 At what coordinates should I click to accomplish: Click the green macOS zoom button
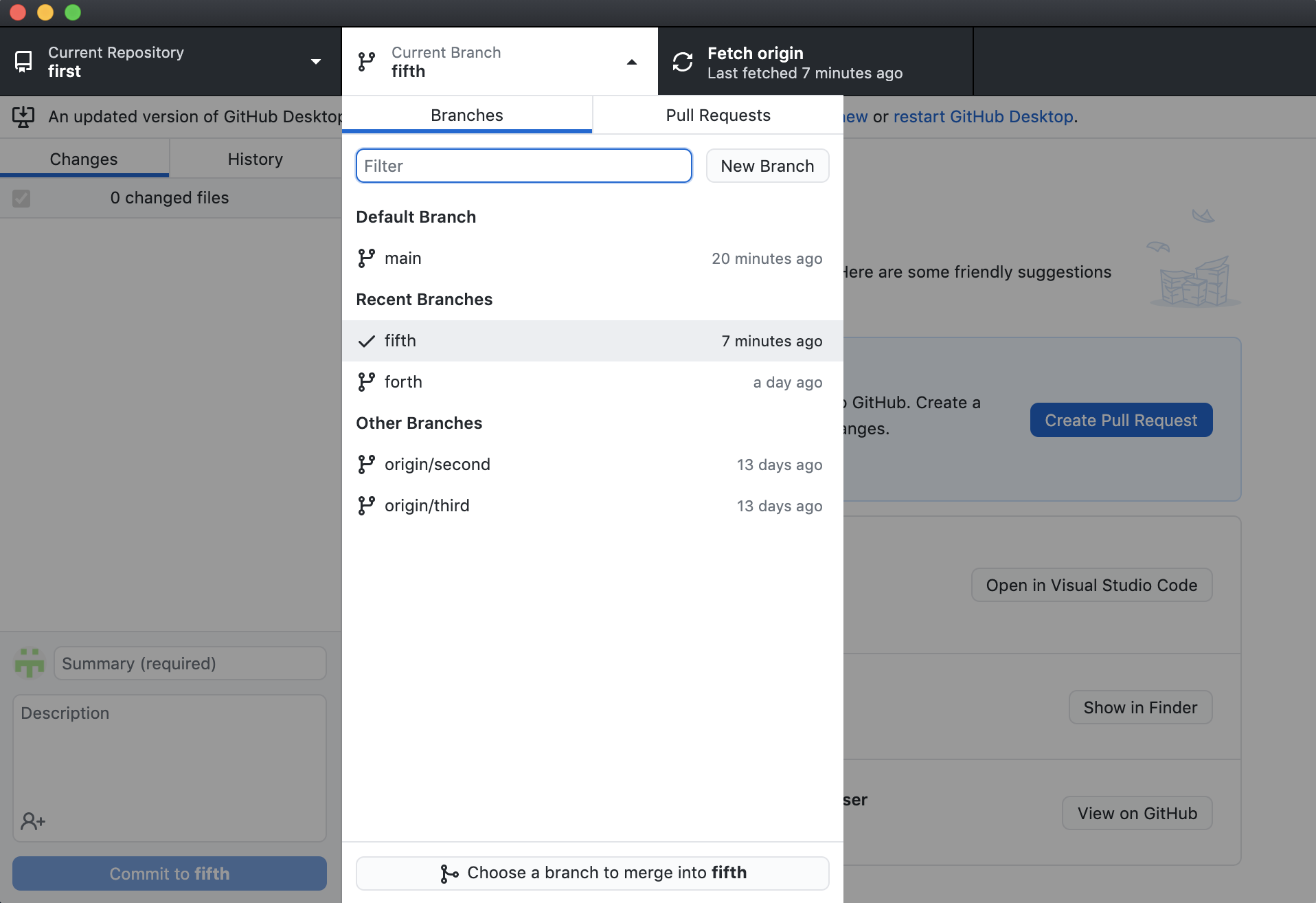coord(73,12)
